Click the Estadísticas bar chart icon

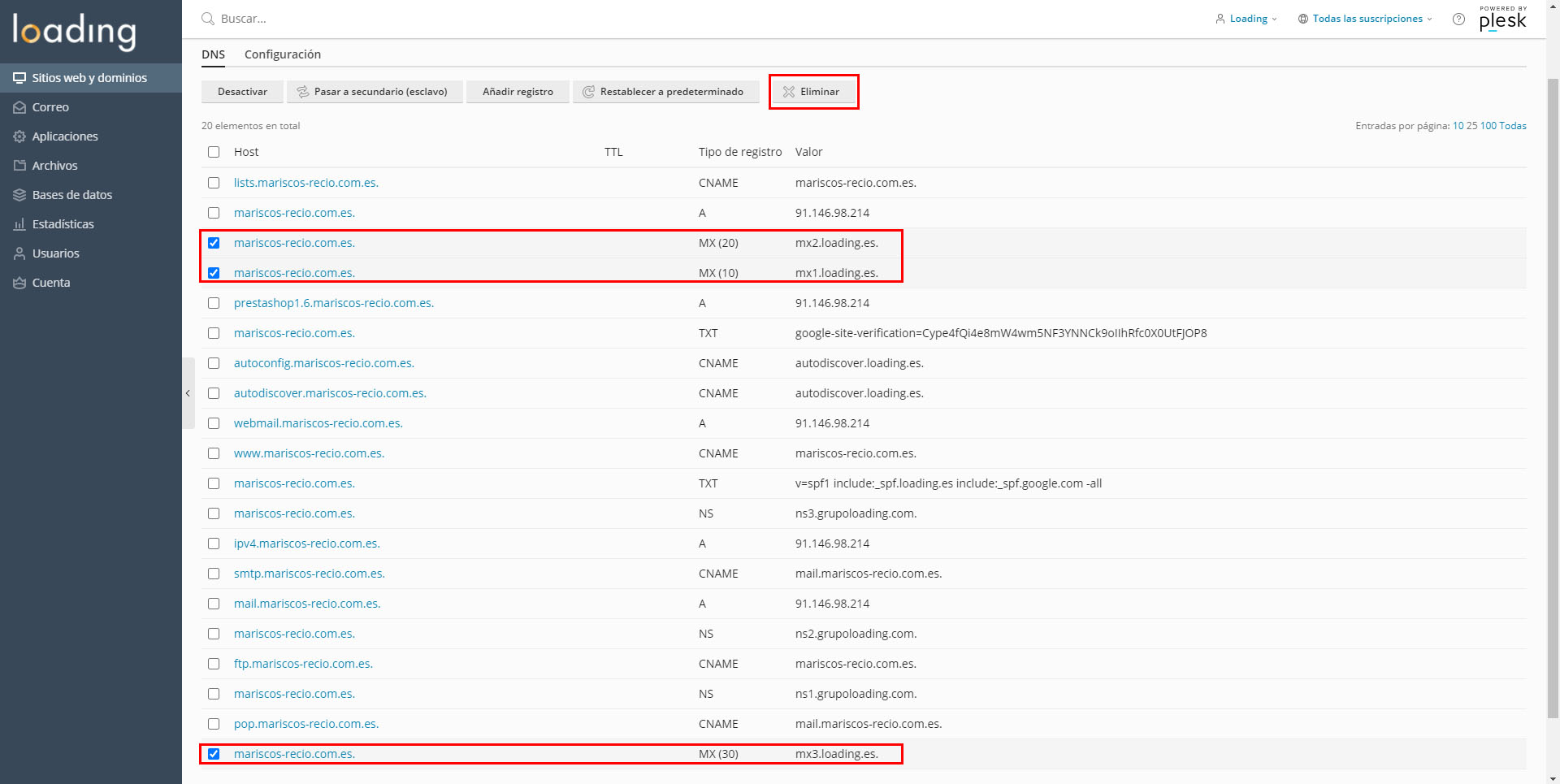tap(19, 224)
